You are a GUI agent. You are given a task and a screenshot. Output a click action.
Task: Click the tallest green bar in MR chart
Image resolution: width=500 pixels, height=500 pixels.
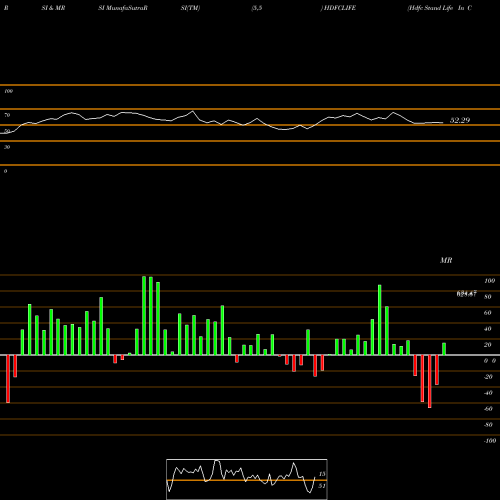point(144,315)
